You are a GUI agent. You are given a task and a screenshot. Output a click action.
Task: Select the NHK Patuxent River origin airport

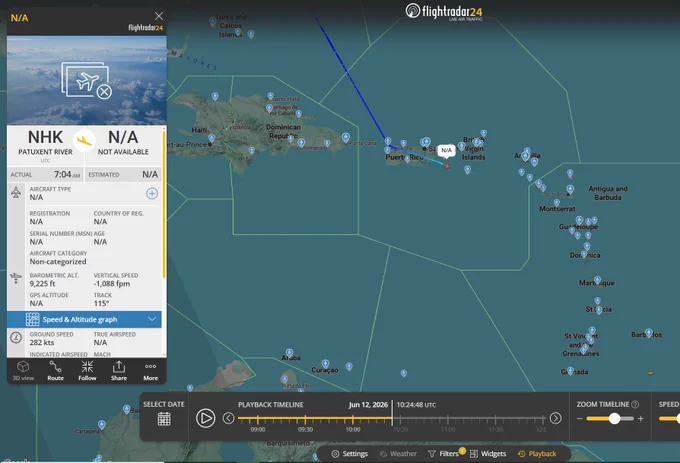[x=45, y=143]
